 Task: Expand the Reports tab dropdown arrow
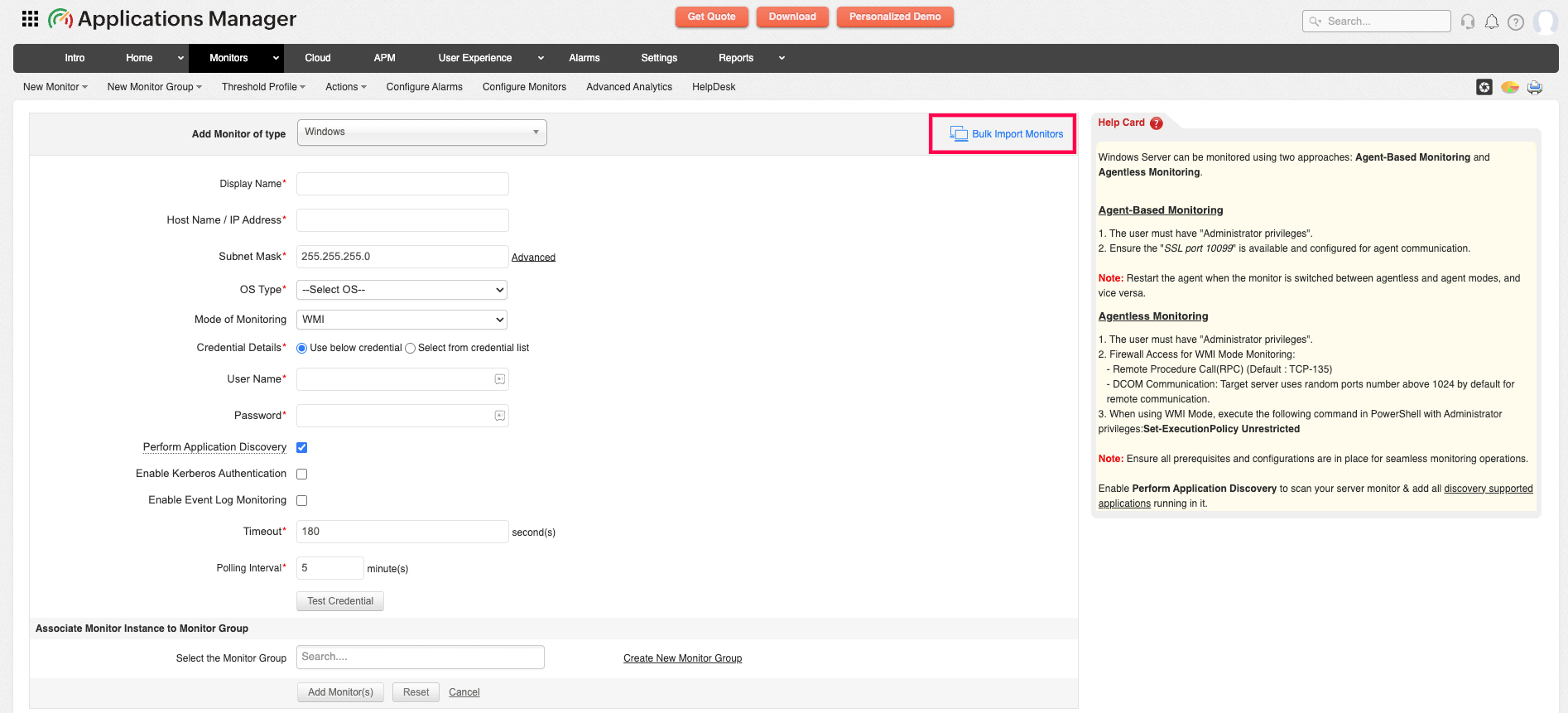pyautogui.click(x=782, y=58)
